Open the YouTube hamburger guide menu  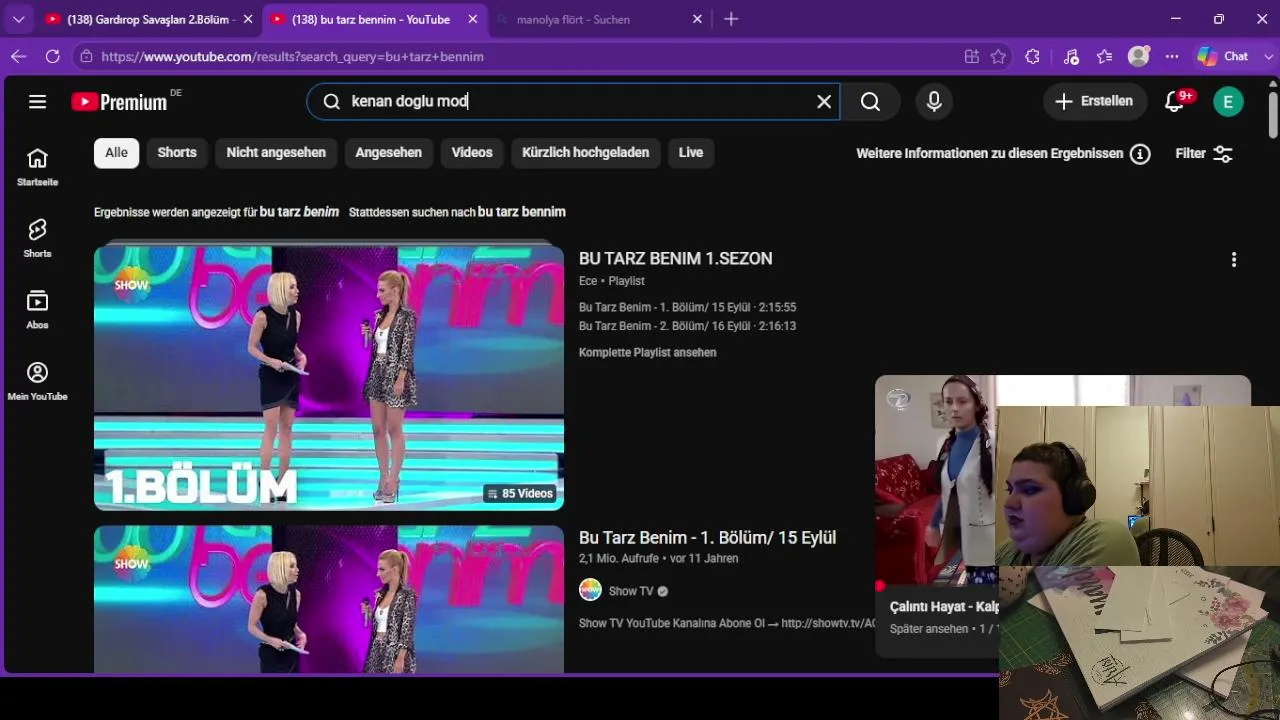click(x=37, y=101)
